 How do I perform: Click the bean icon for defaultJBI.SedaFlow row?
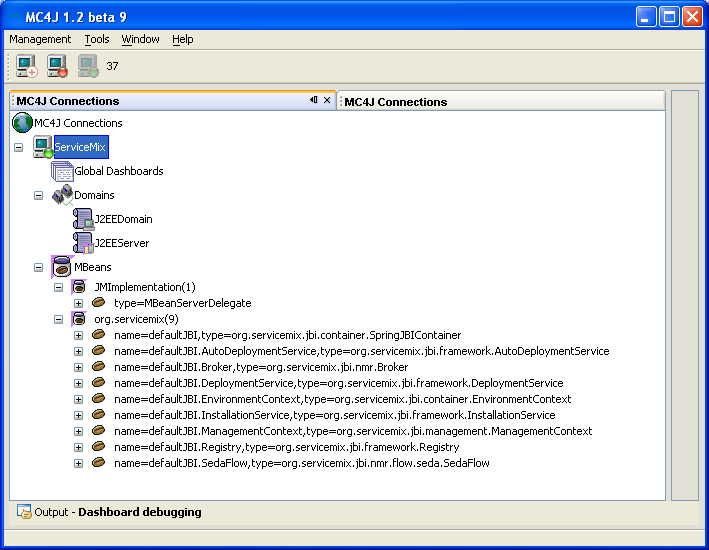click(x=98, y=462)
